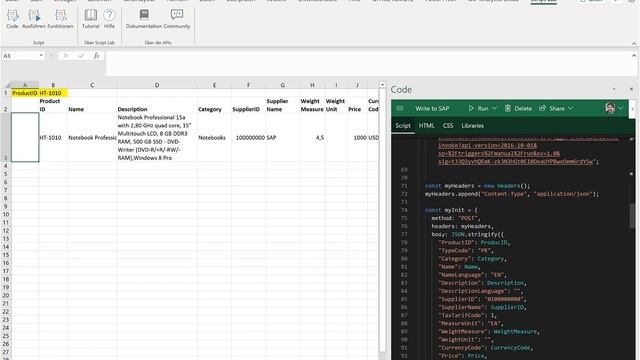Select the notebook description text cell
Image resolution: width=640 pixels, height=360 pixels.
point(157,138)
